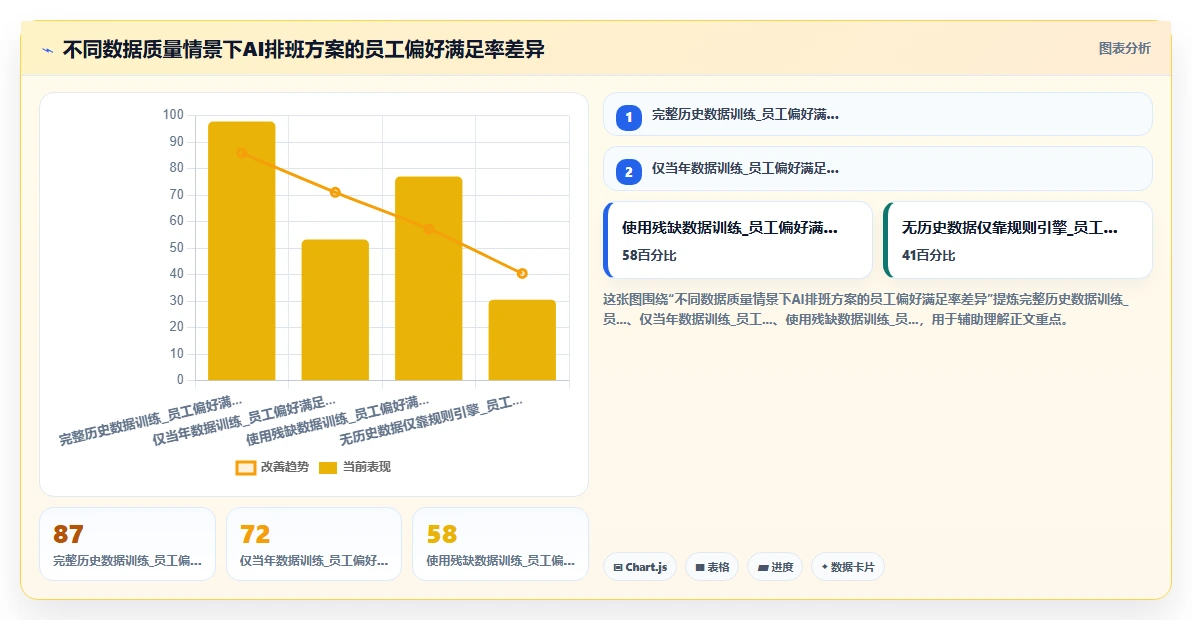Click the 无历史数据仅靠规则引擎 41百分比 card
This screenshot has height=620, width=1192.
point(1018,240)
